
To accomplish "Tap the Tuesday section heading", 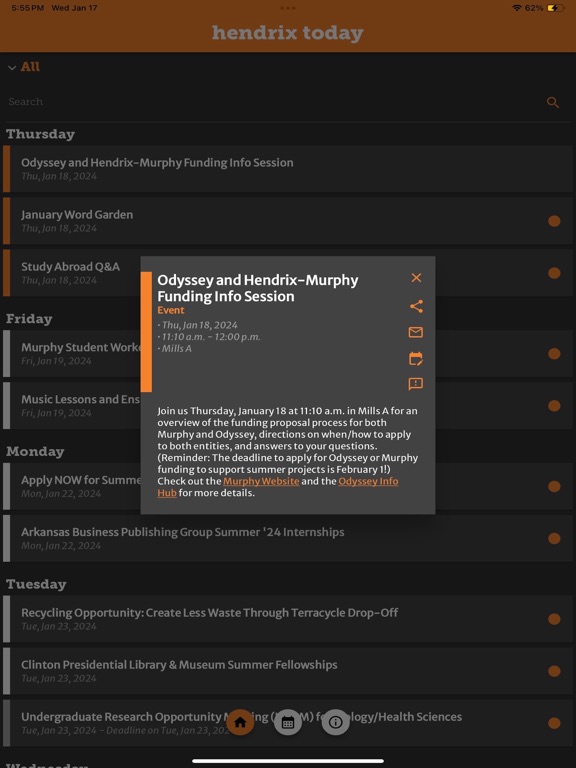I will point(36,584).
